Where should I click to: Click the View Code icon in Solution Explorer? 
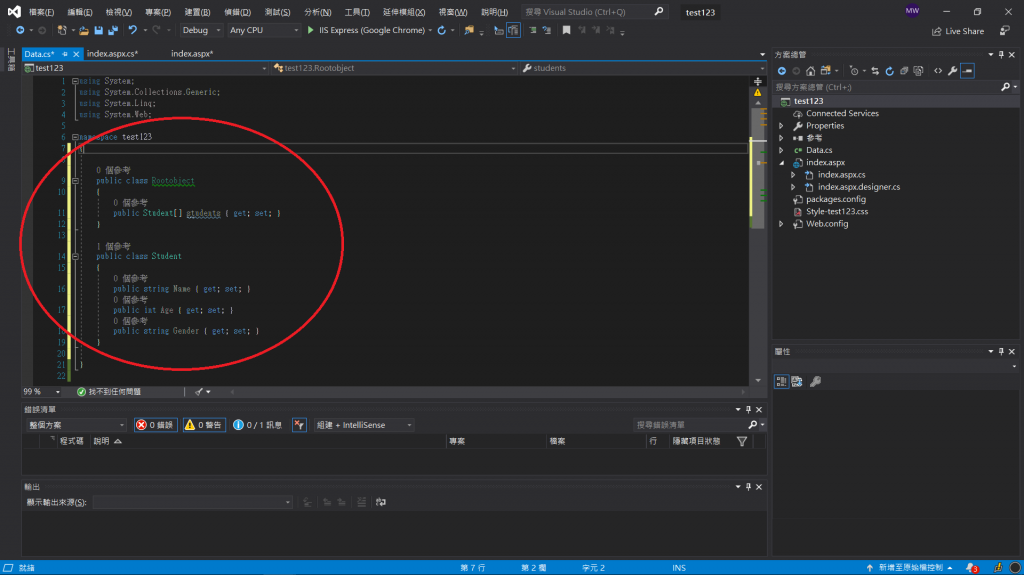pyautogui.click(x=937, y=71)
